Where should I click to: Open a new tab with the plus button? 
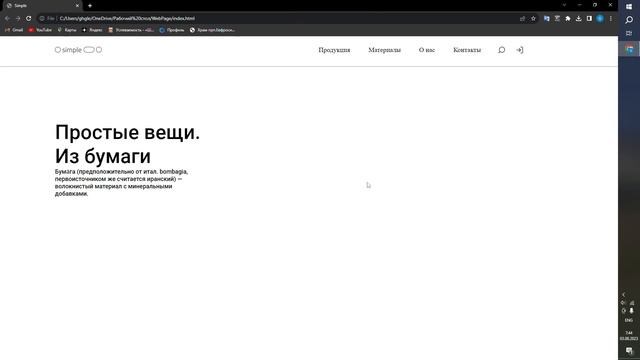coord(90,6)
